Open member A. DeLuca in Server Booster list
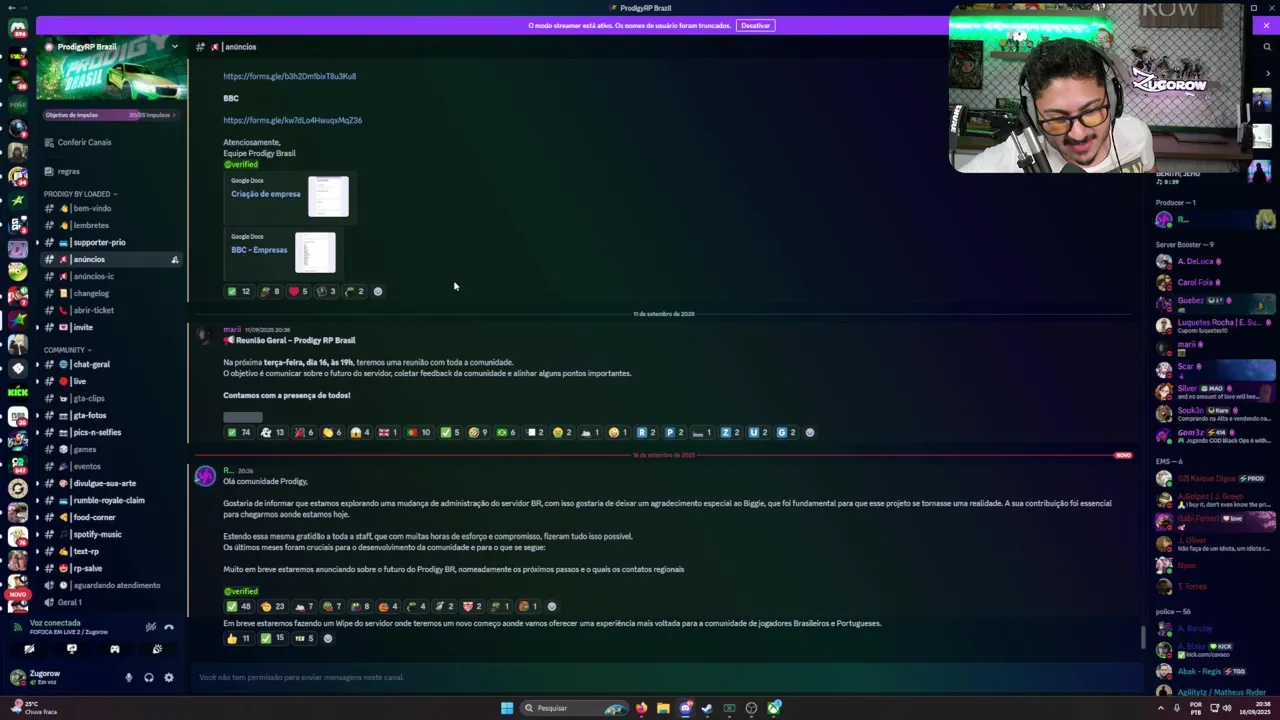 coord(1195,261)
